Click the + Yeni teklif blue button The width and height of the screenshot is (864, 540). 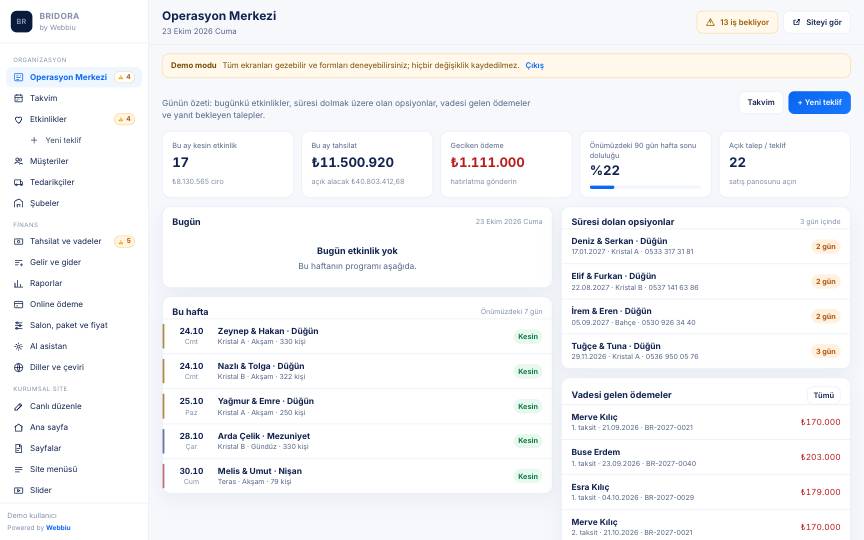[x=819, y=102]
